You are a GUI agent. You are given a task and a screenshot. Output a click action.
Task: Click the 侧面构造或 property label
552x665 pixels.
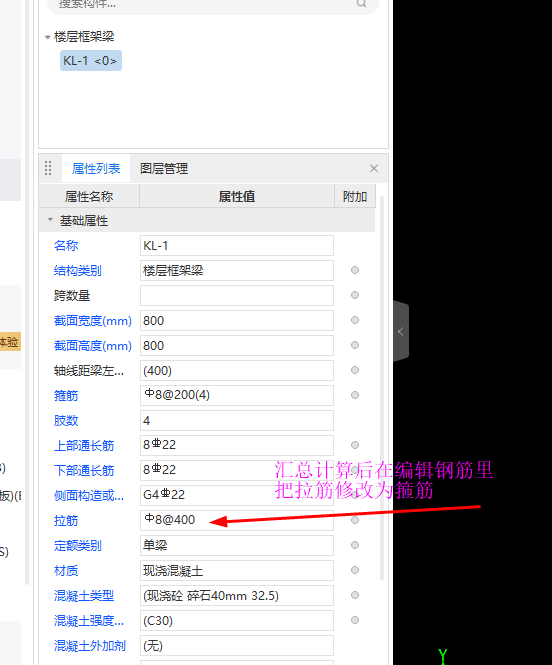click(89, 496)
